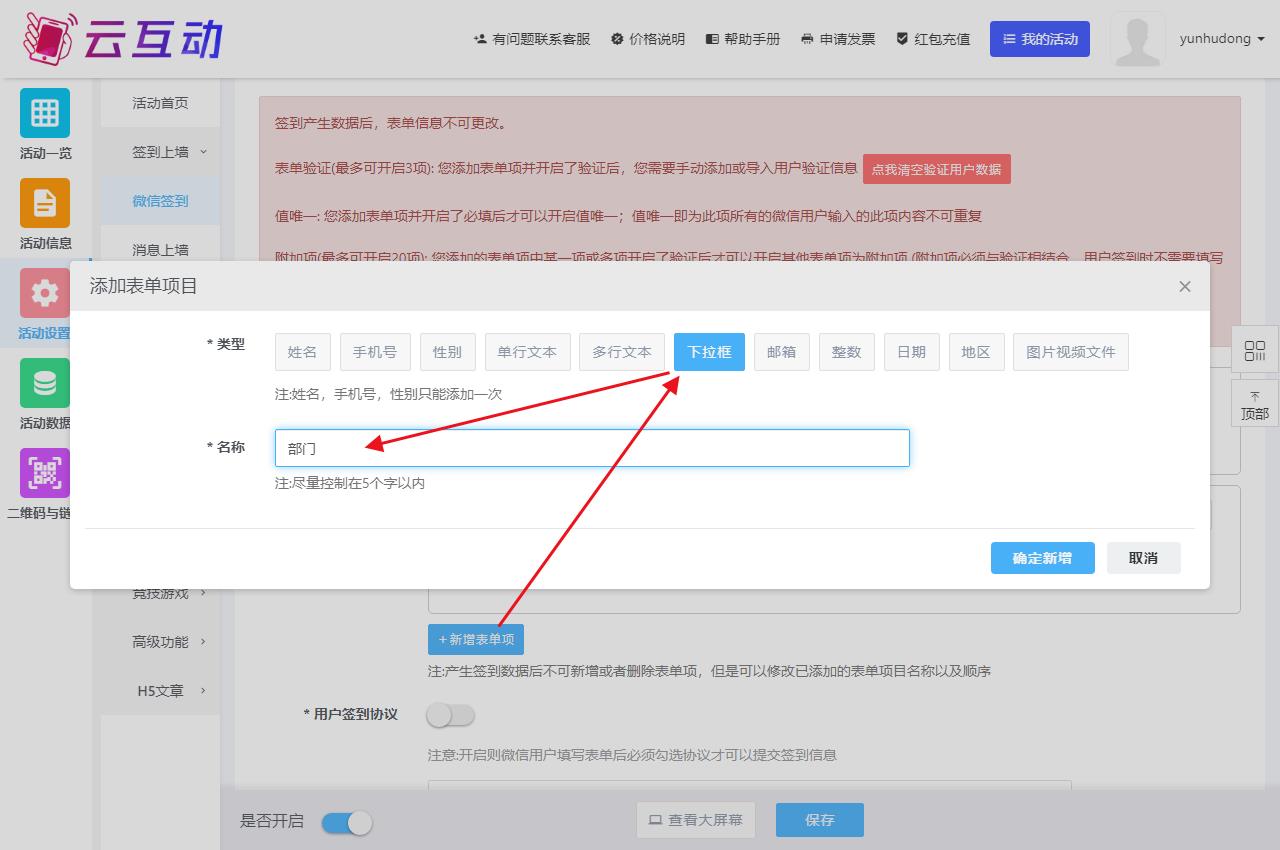This screenshot has height=850, width=1280.
Task: Click the user avatar image
Action: (x=1137, y=40)
